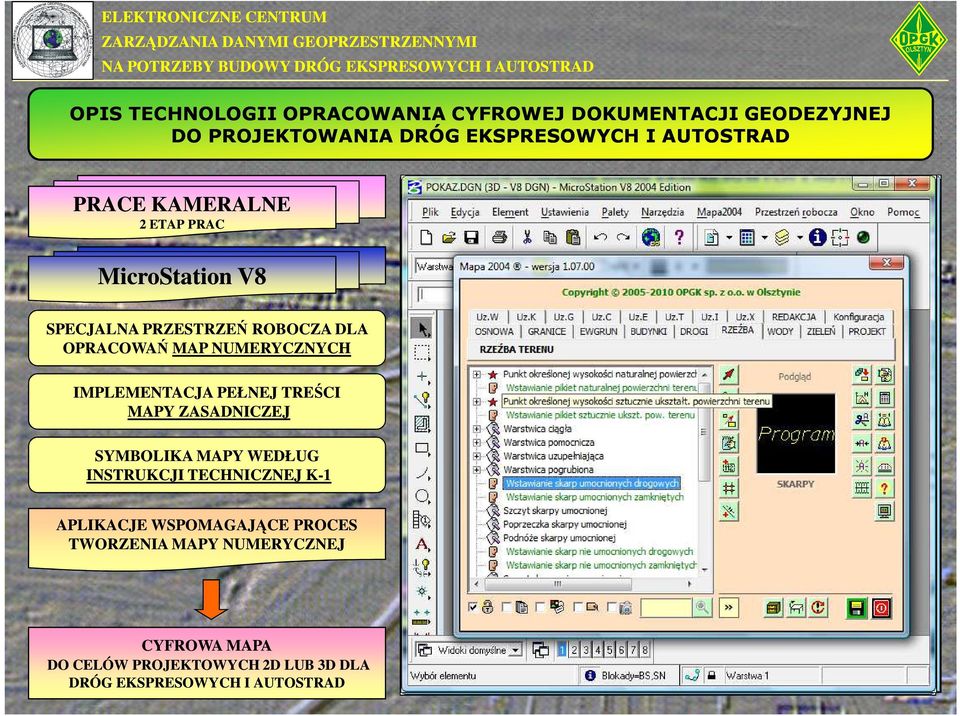The image size is (960, 716).
Task: Expand Punkt określonej wysokości sztucznie node
Action: [x=477, y=402]
